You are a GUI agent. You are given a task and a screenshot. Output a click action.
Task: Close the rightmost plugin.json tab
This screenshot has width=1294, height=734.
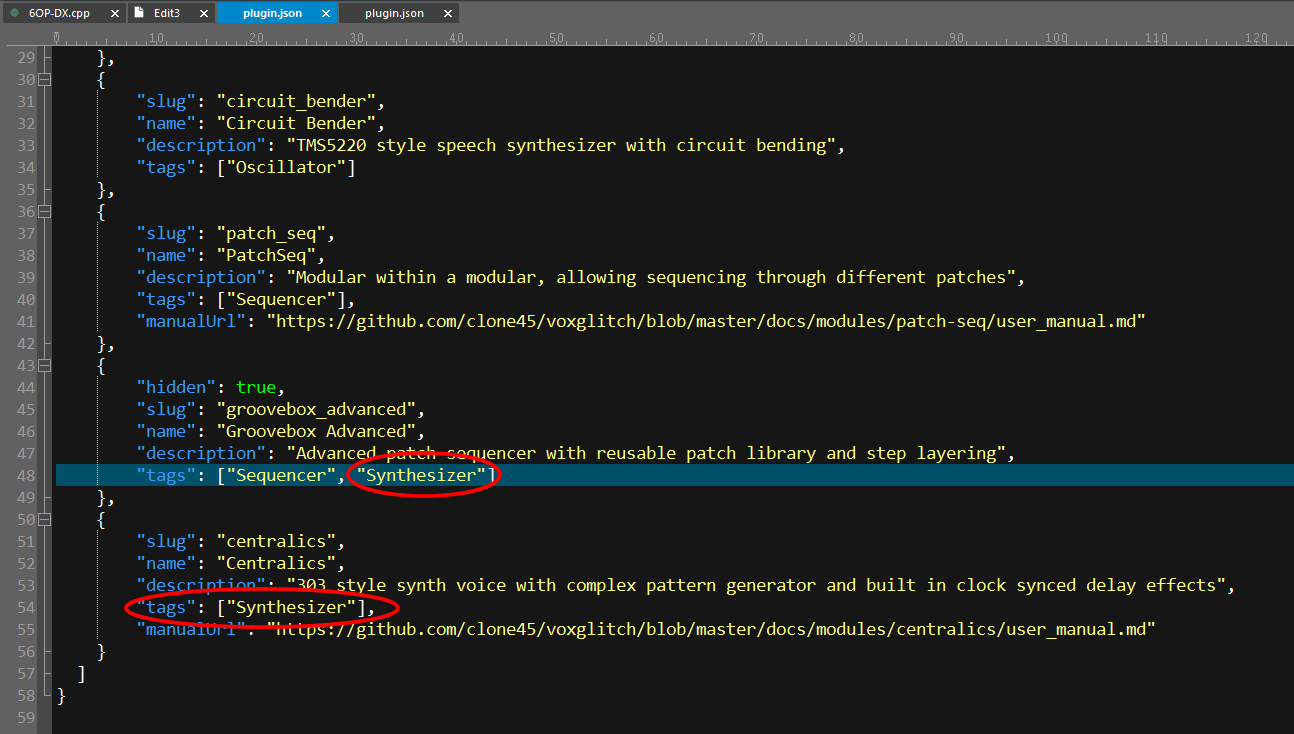coord(447,14)
